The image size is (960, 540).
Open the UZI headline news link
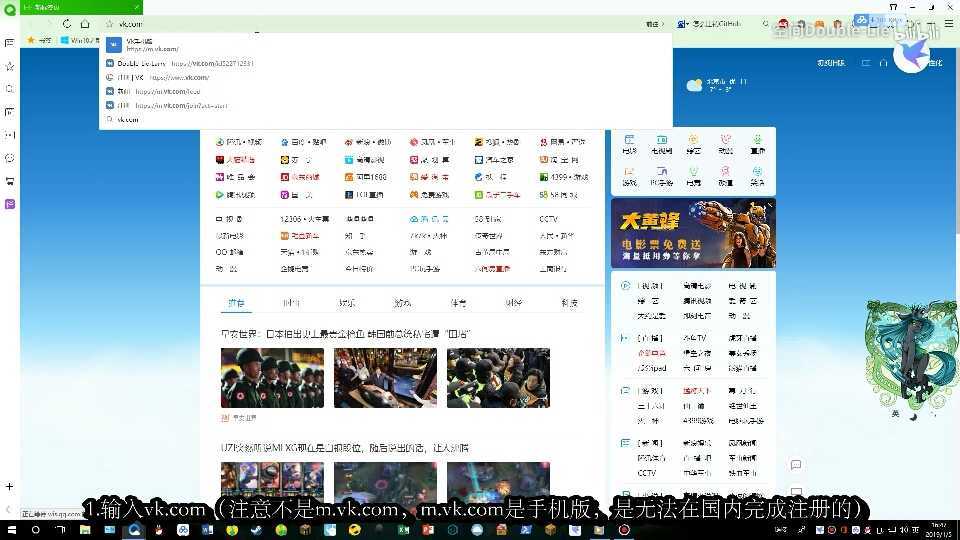click(345, 448)
